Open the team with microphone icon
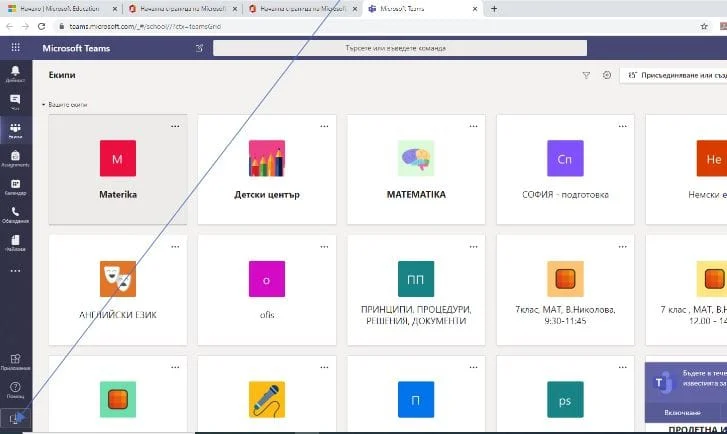The width and height of the screenshot is (727, 434). pos(267,395)
